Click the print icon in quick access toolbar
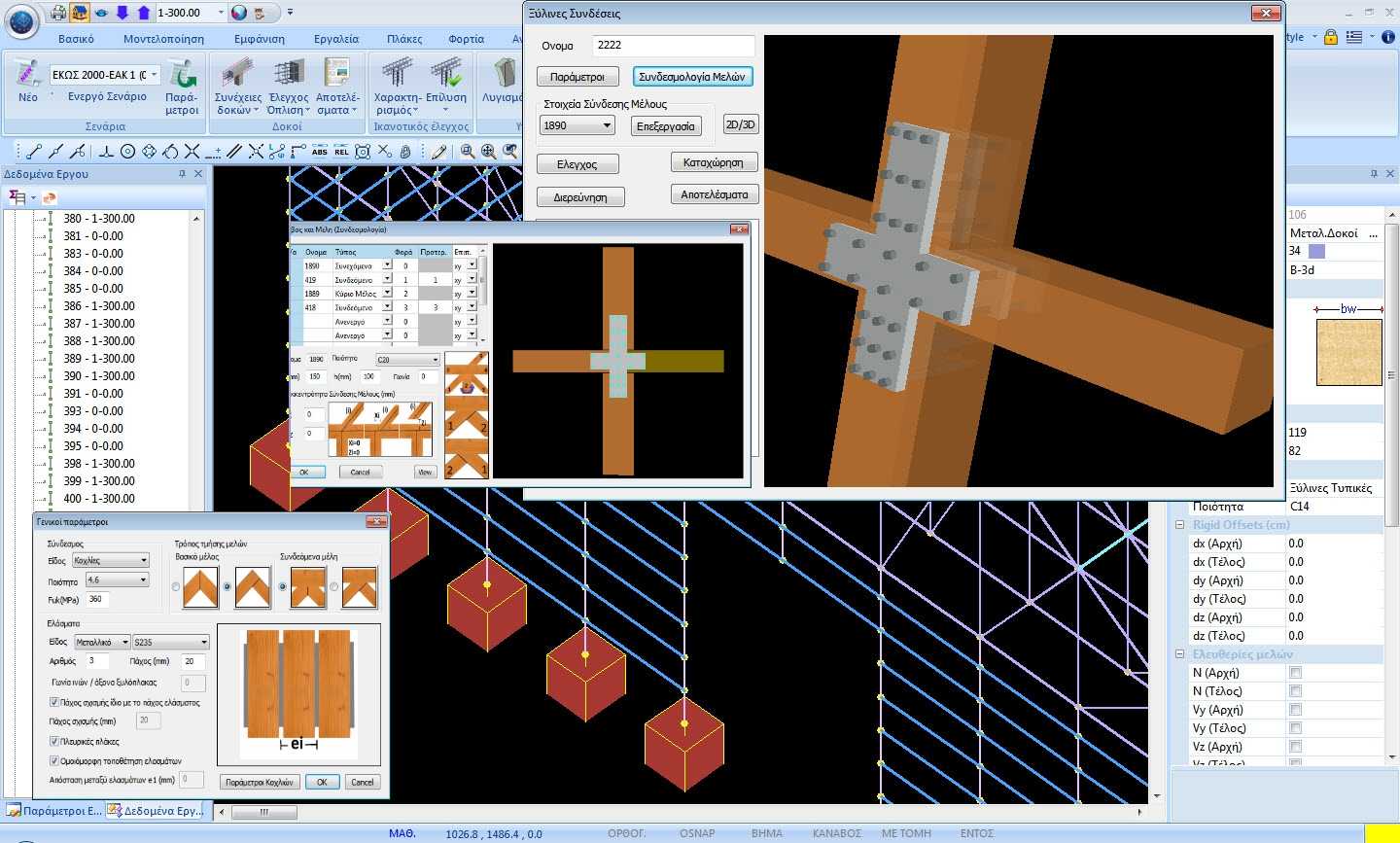 pyautogui.click(x=58, y=13)
